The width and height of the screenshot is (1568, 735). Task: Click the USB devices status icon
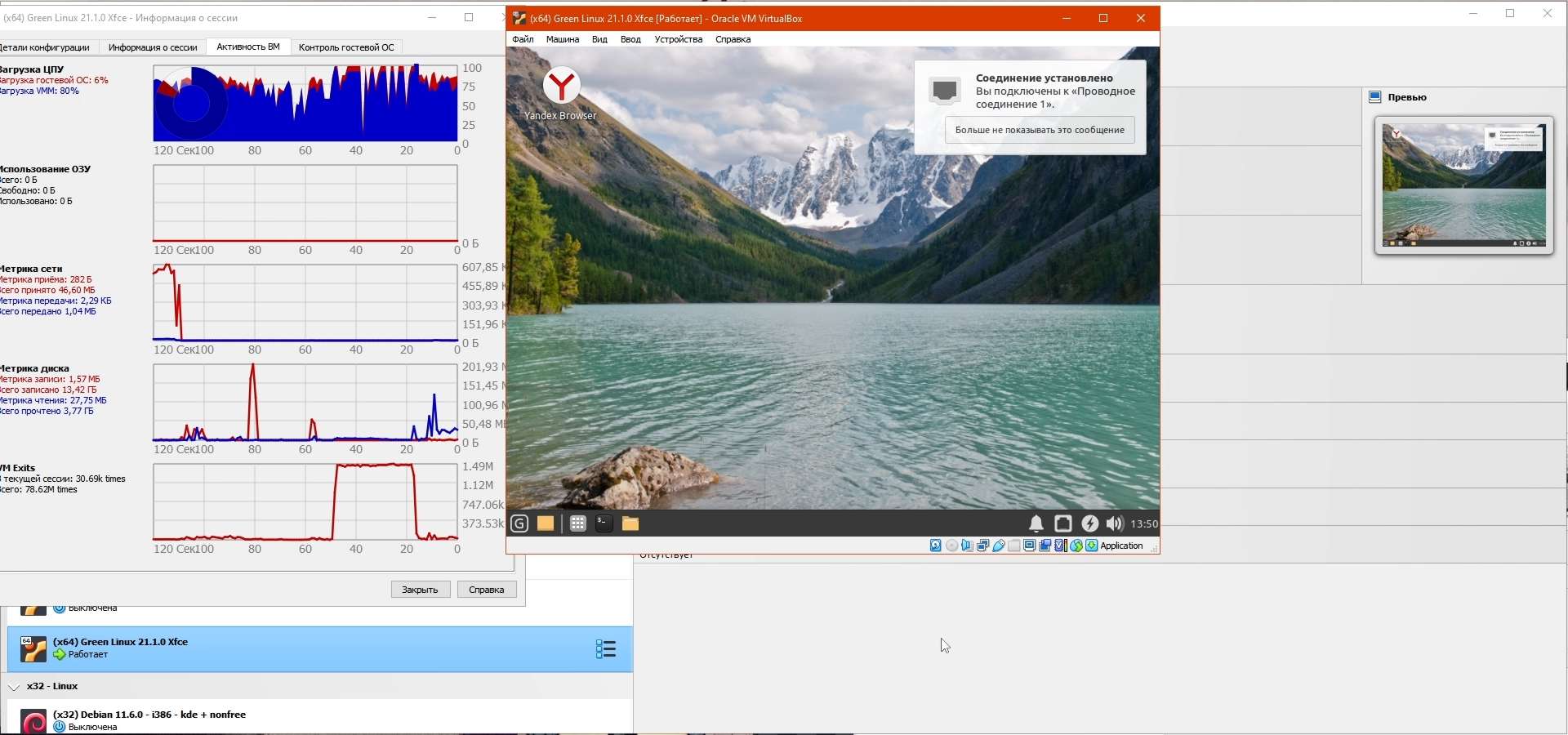coord(999,546)
